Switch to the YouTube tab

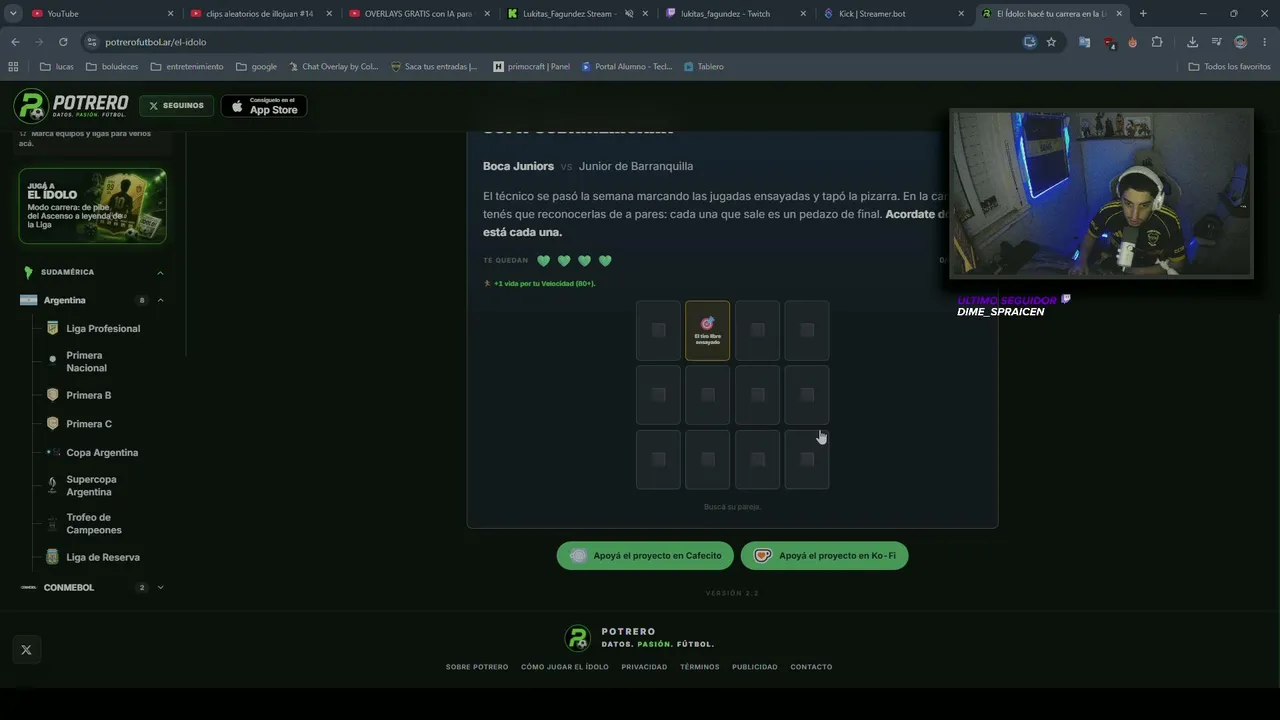point(102,14)
